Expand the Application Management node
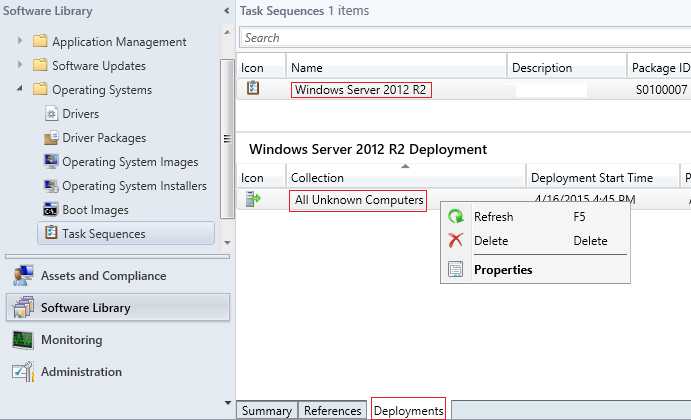The width and height of the screenshot is (691, 420). (20, 41)
